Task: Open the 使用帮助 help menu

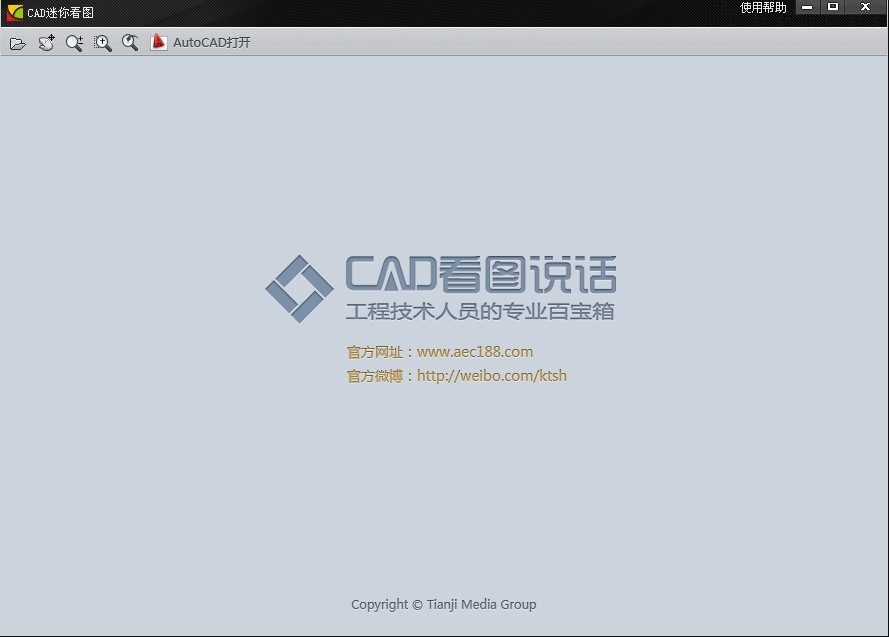Action: pos(762,8)
